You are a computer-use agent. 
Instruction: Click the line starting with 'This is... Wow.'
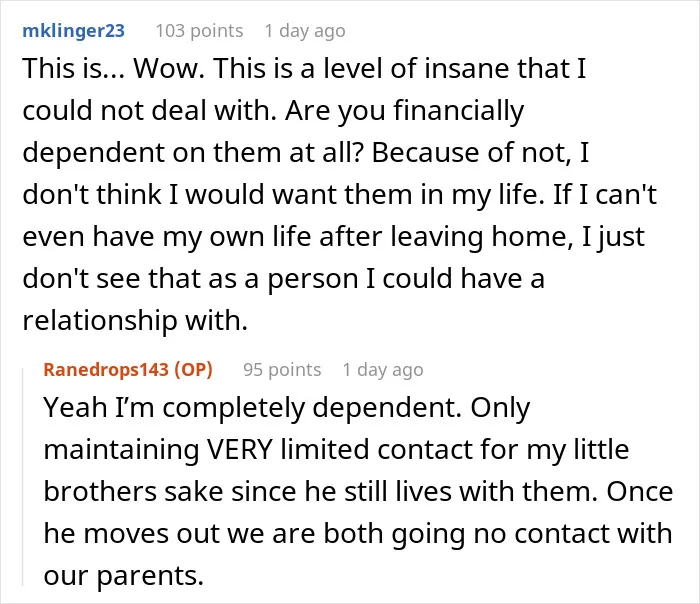pos(304,68)
